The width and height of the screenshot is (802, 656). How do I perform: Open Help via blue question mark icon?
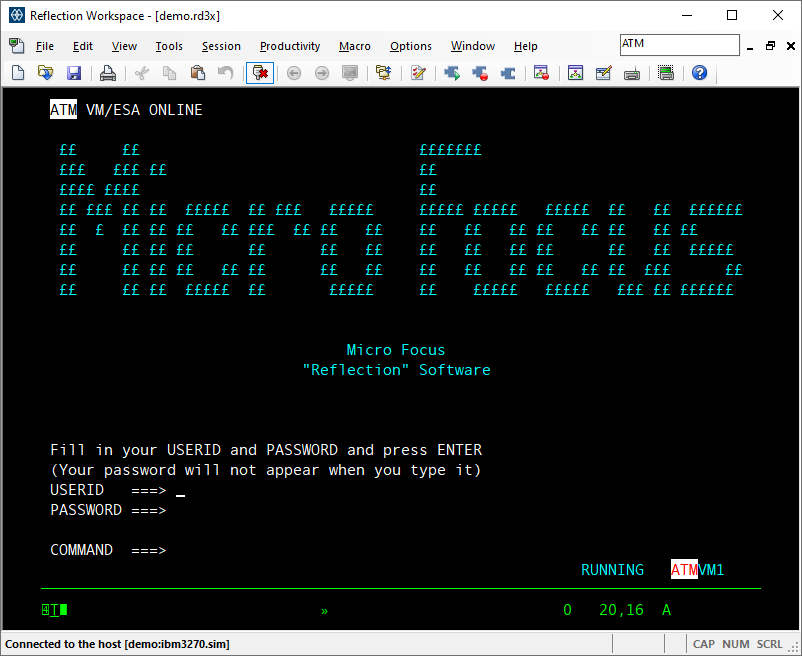pyautogui.click(x=699, y=73)
